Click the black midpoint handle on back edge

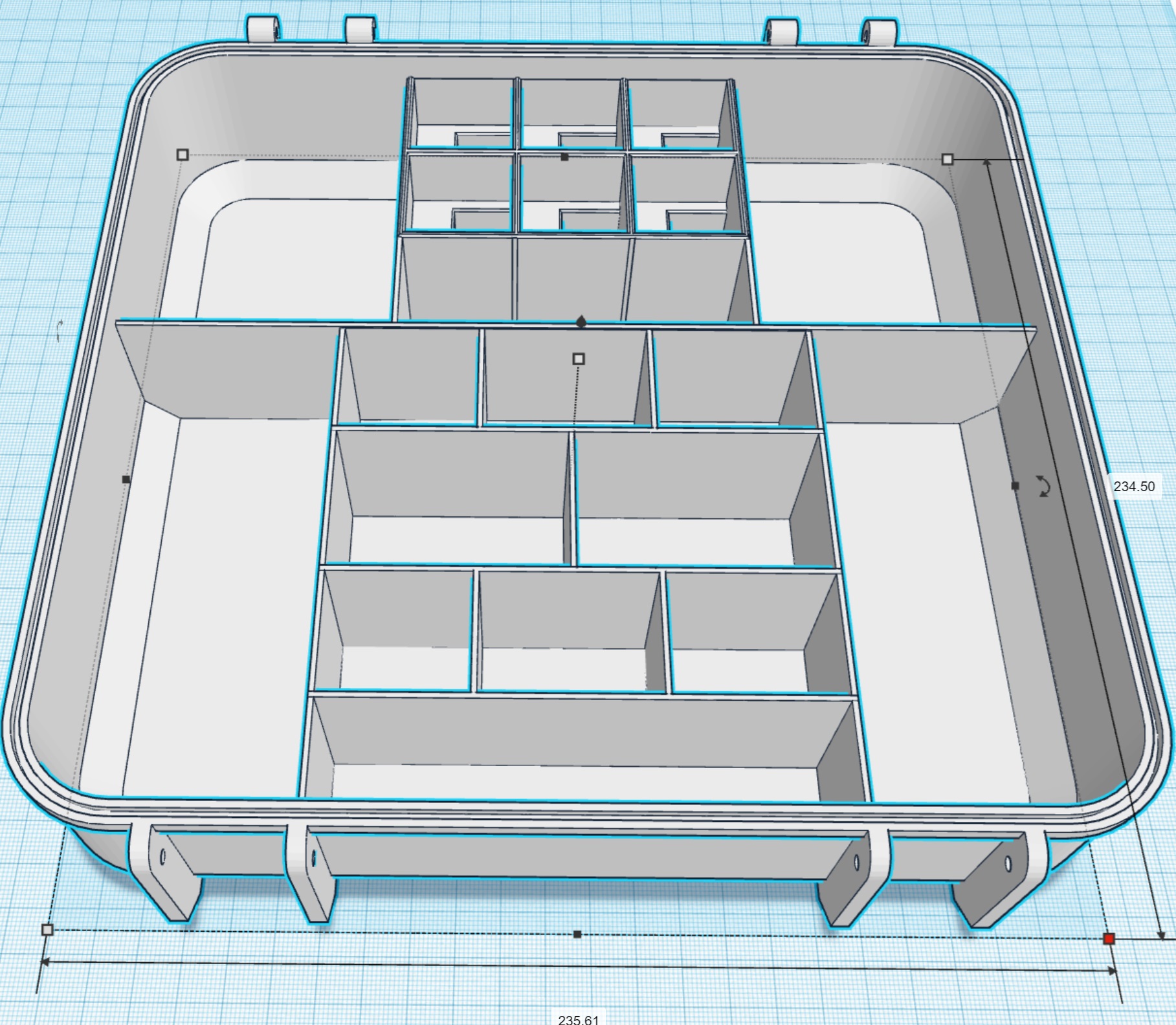pyautogui.click(x=564, y=157)
